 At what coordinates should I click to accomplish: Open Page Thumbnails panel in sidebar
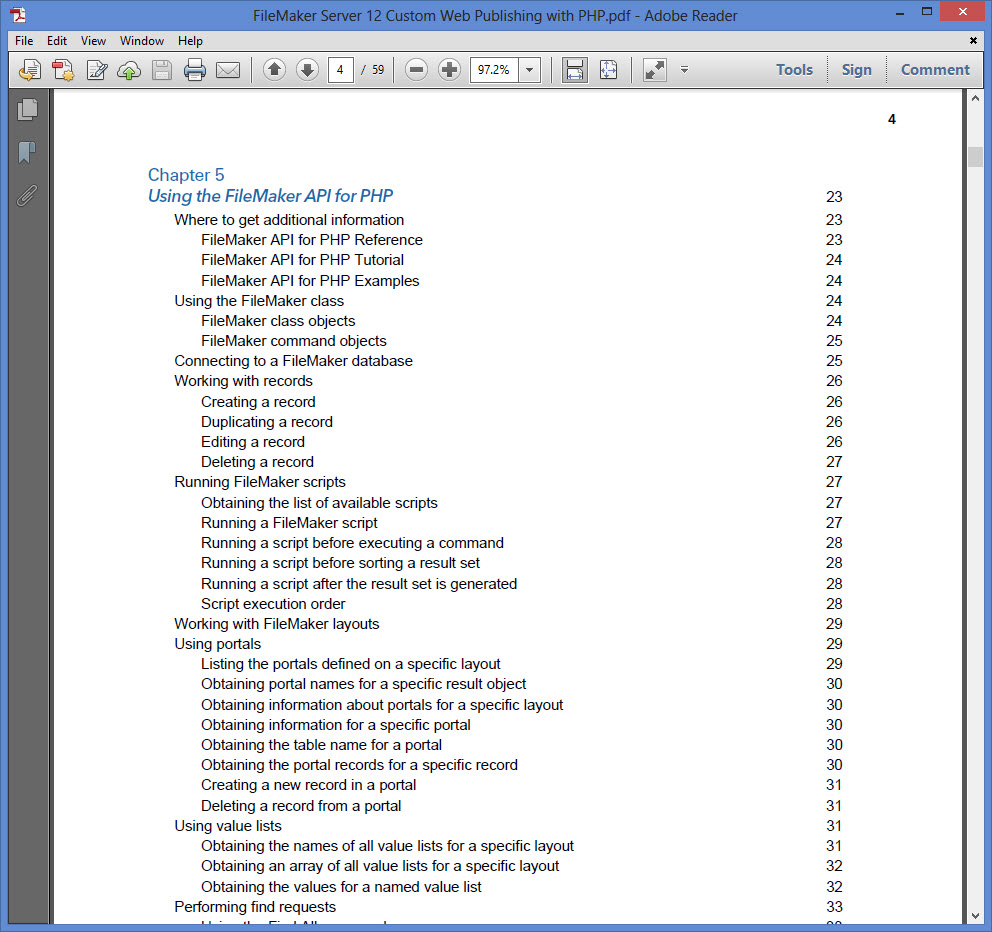(27, 109)
